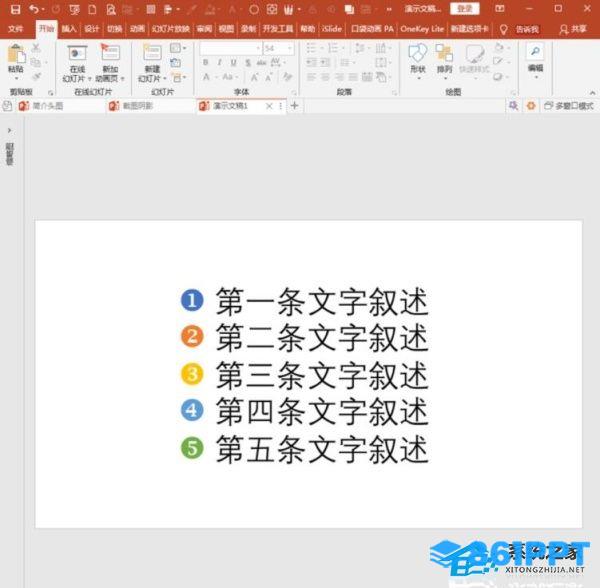Screen dimensions: 600x588
Task: Open the font color A button
Action: pos(209,77)
